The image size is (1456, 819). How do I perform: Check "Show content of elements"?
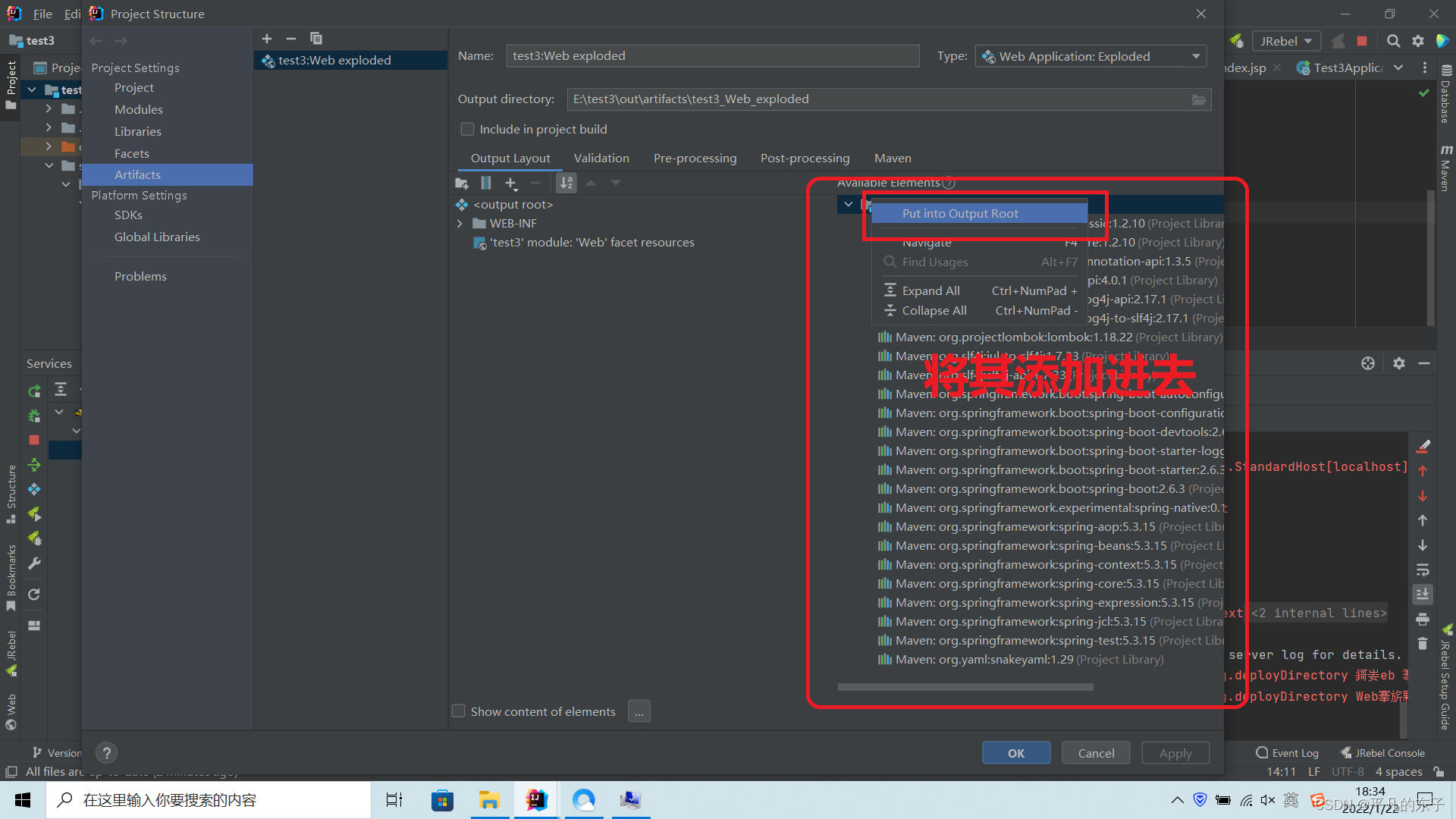click(x=459, y=711)
